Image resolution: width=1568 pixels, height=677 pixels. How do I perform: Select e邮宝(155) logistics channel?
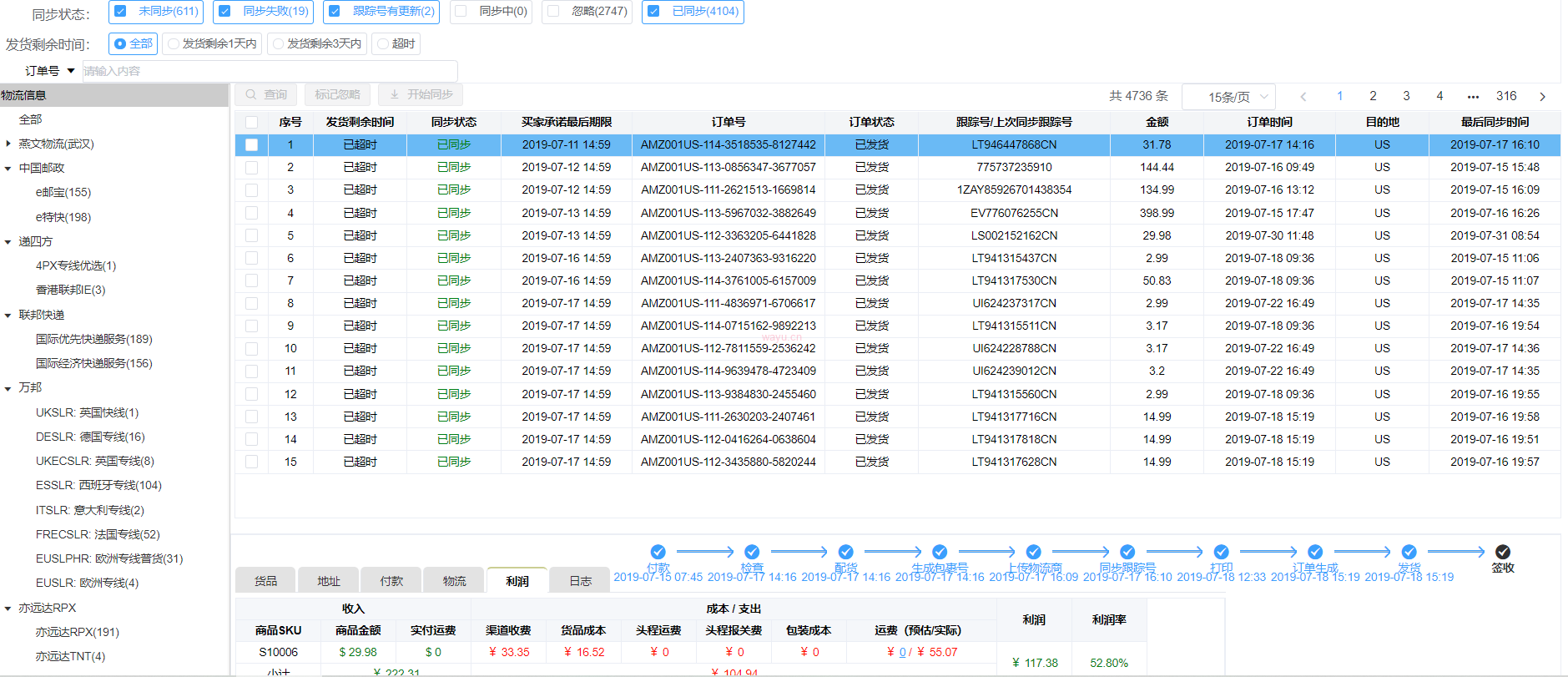pos(63,192)
